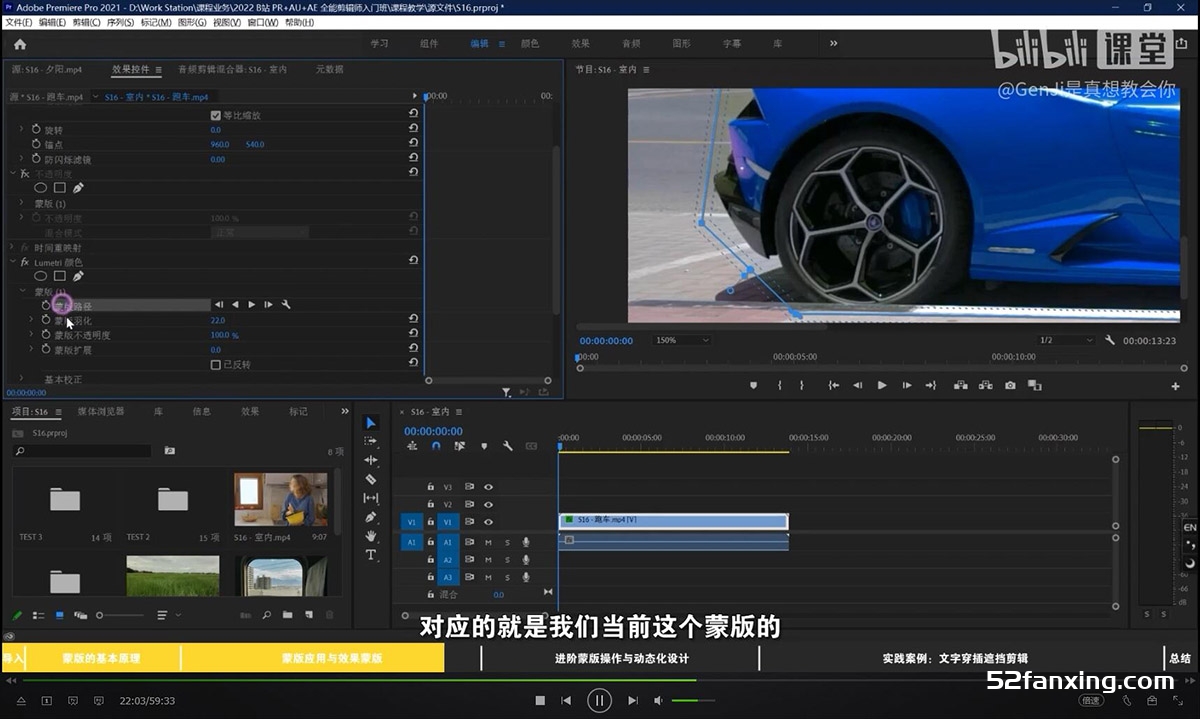Open timeline display settings wrench
The image size is (1200, 719).
coord(508,446)
